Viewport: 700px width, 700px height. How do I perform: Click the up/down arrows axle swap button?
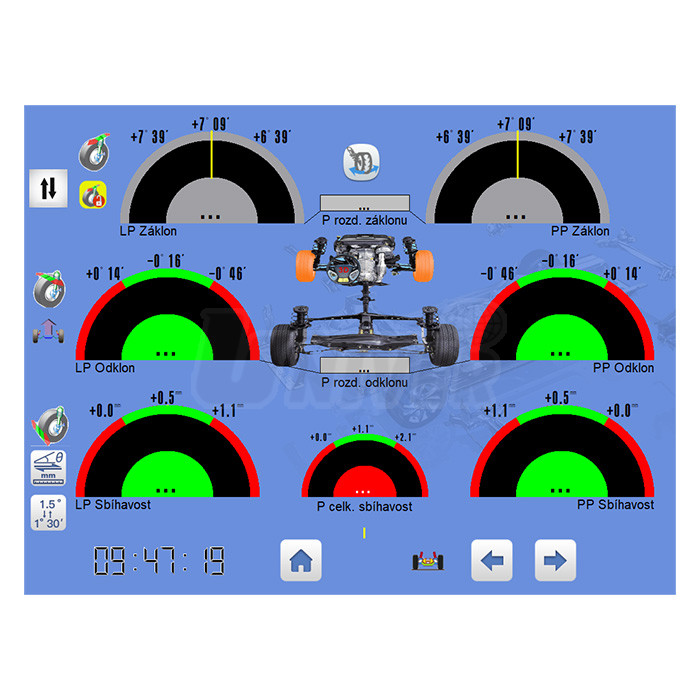(x=48, y=188)
